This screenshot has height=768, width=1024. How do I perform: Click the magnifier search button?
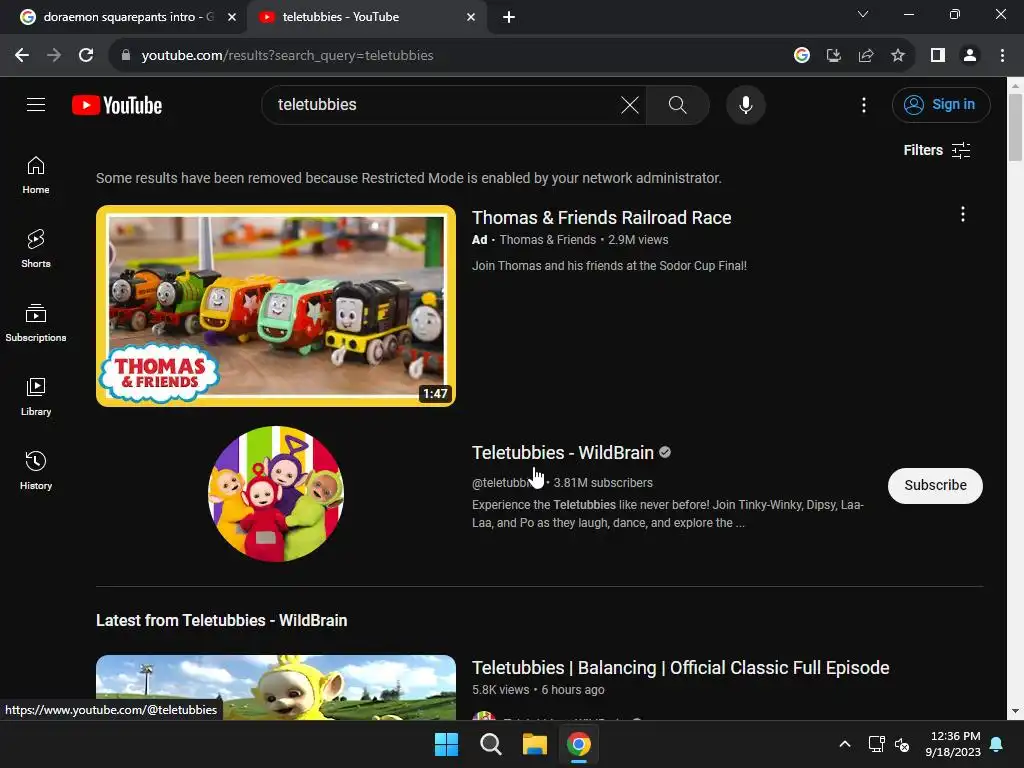point(678,104)
